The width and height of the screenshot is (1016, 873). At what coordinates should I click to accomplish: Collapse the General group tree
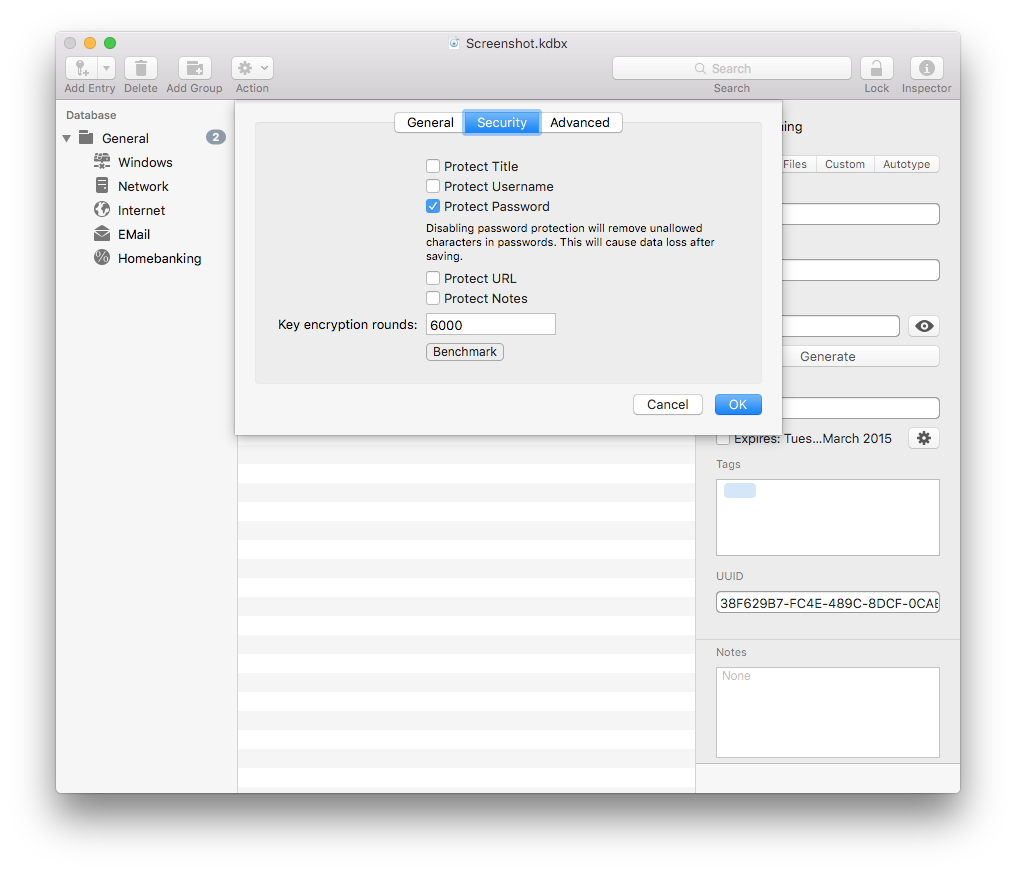(67, 138)
